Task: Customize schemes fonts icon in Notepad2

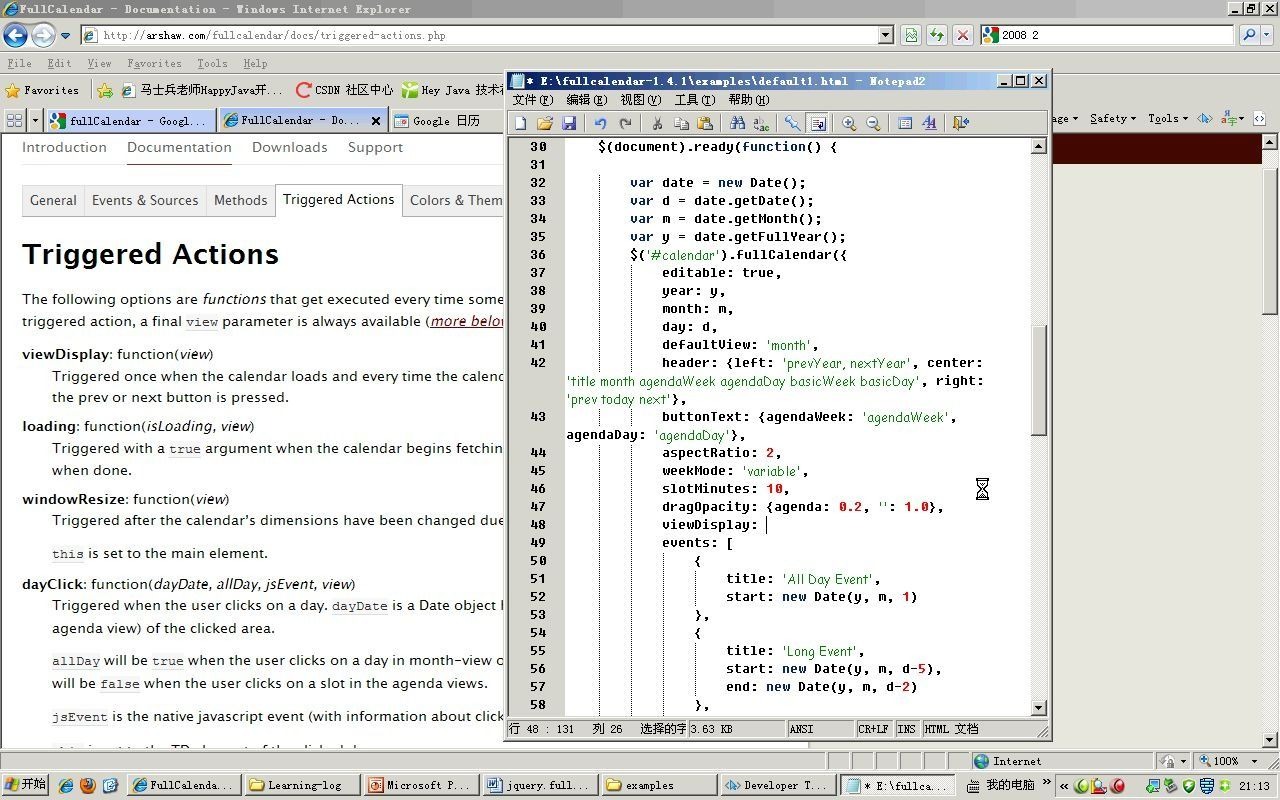Action: (x=929, y=123)
